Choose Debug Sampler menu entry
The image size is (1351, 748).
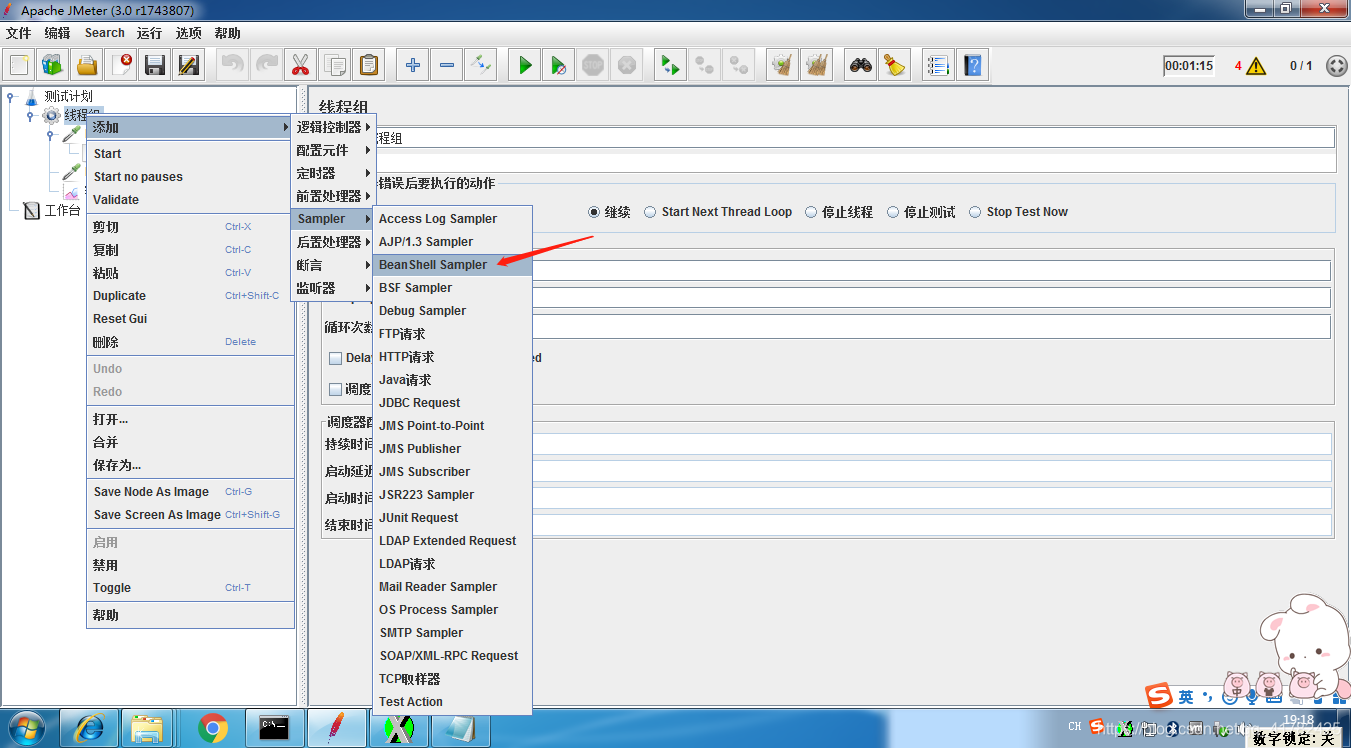click(x=452, y=311)
